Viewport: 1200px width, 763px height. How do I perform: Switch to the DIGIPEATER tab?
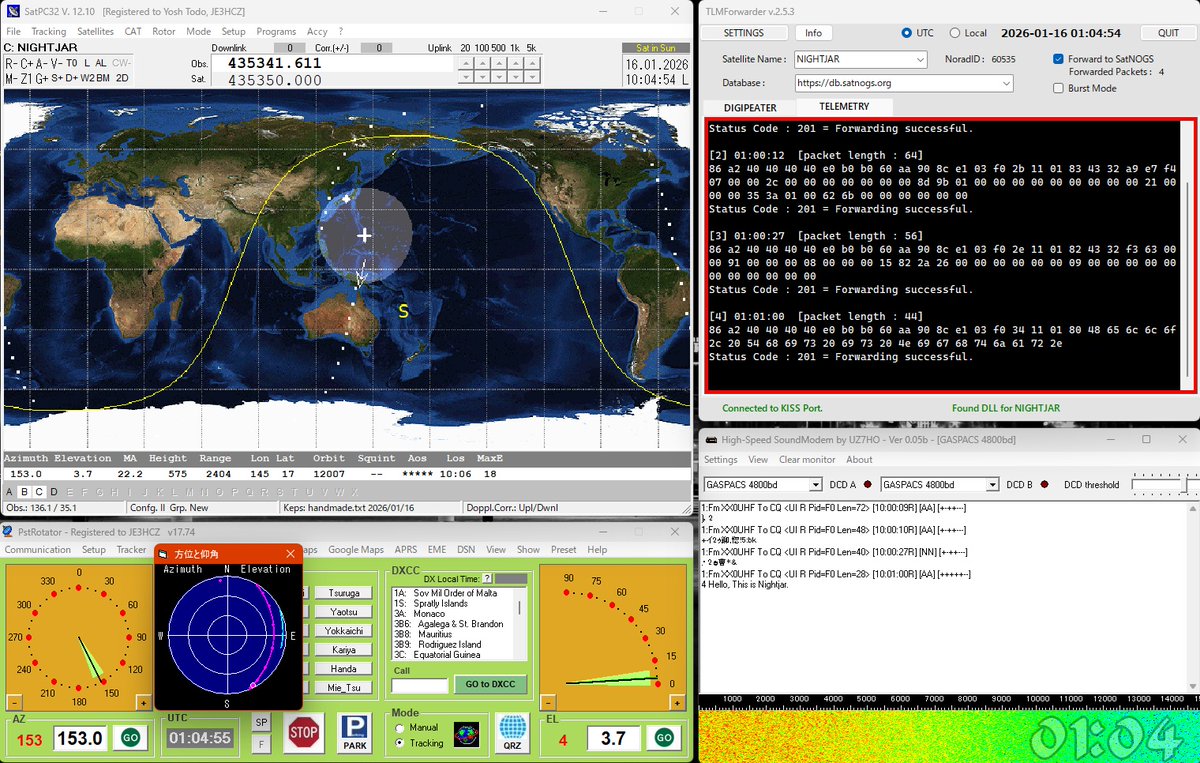point(751,108)
